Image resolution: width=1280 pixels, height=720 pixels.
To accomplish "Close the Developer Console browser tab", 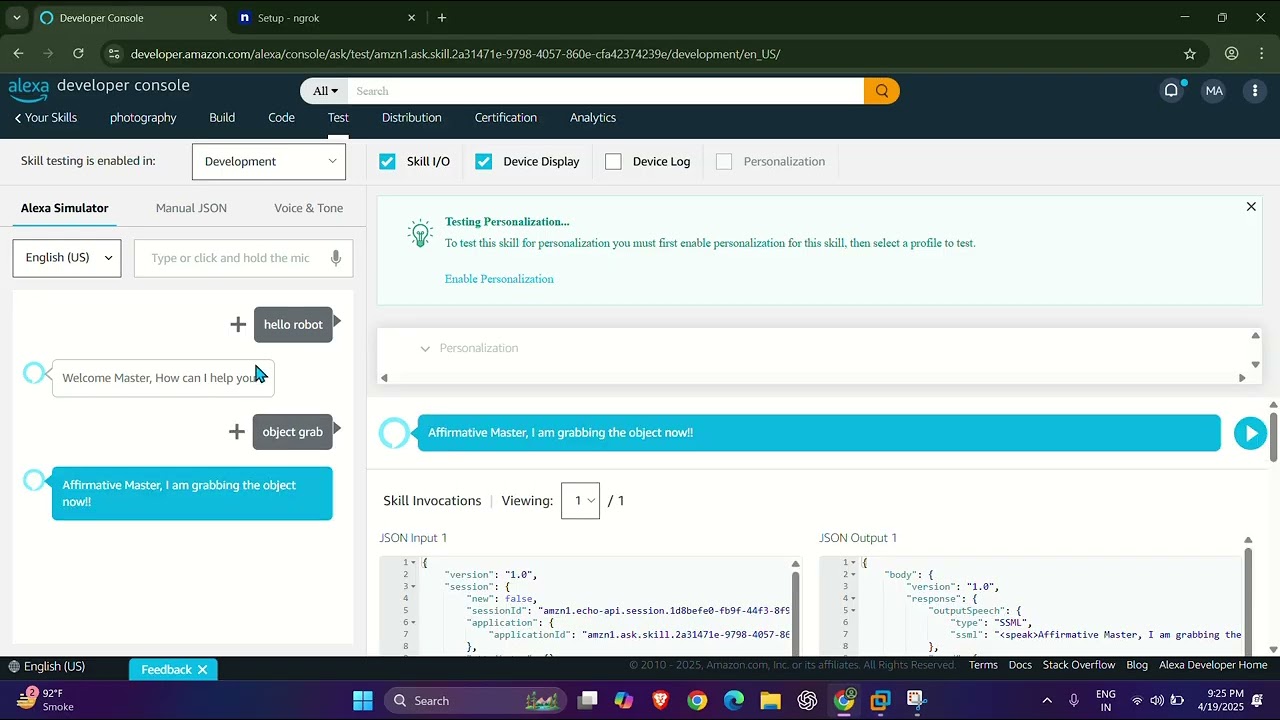I will pos(213,18).
